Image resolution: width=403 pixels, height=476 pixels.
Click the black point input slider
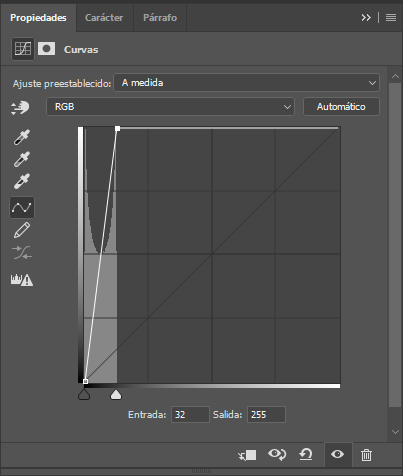(84, 395)
